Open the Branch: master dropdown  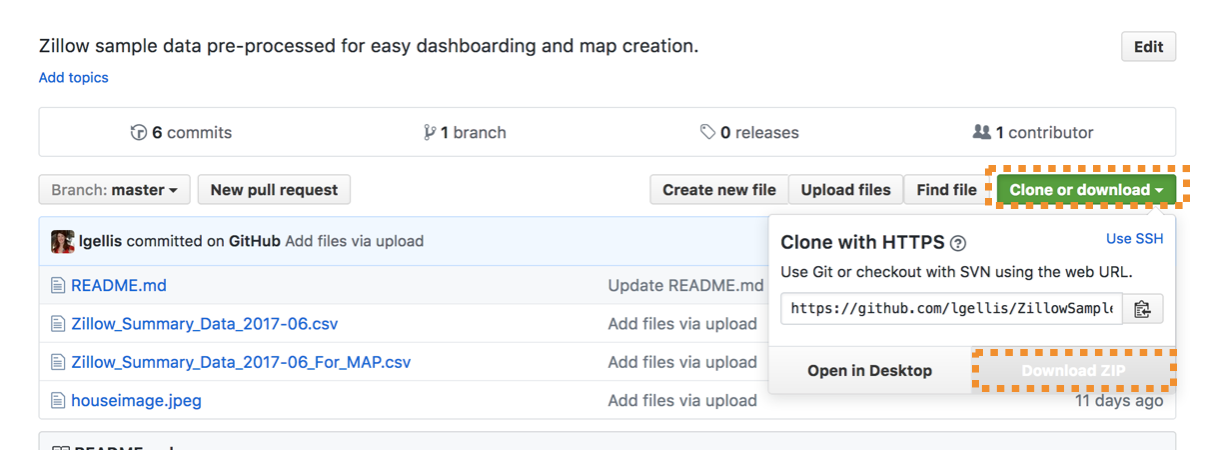click(x=113, y=190)
